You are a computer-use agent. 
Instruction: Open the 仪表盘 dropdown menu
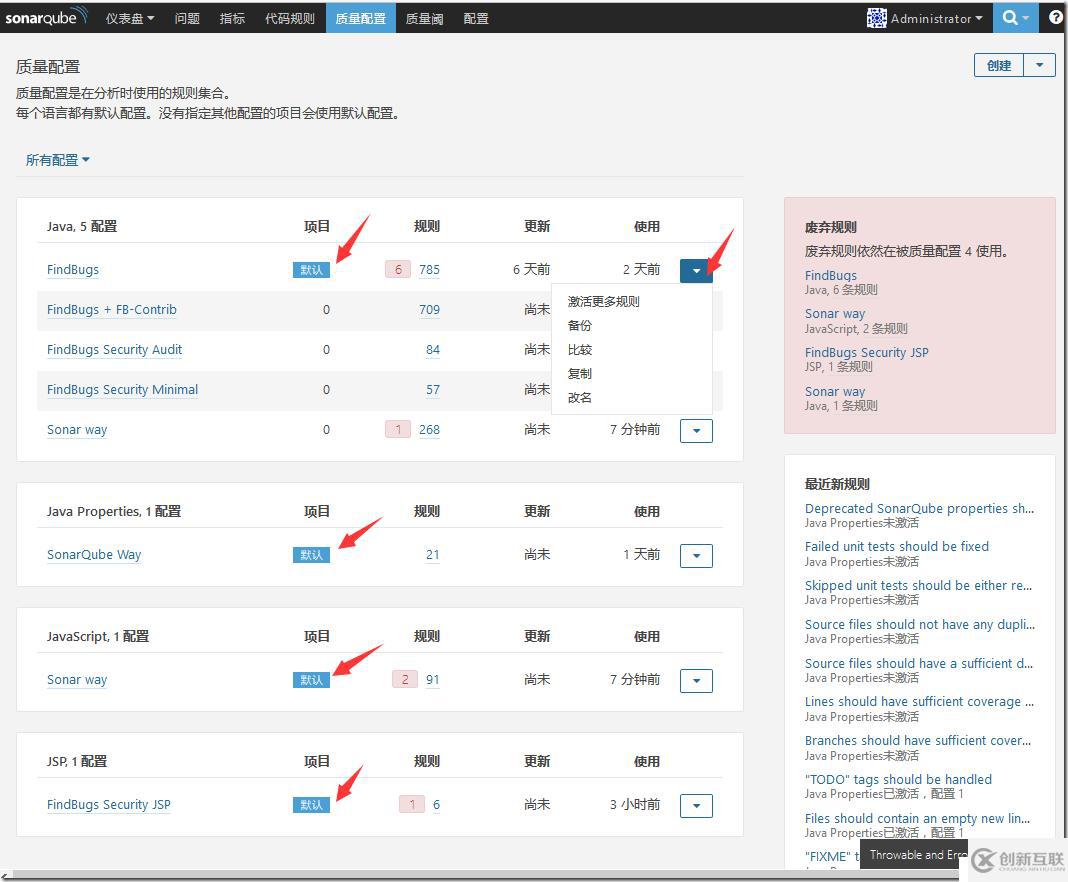[129, 18]
